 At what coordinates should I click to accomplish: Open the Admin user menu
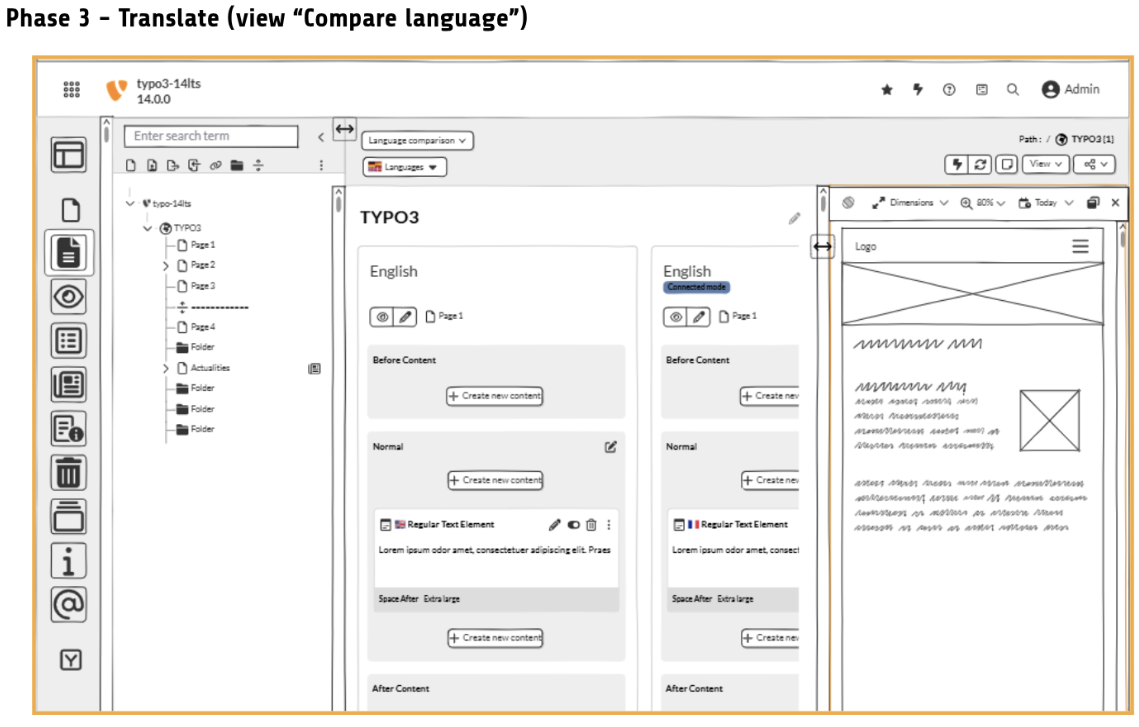pos(1070,90)
